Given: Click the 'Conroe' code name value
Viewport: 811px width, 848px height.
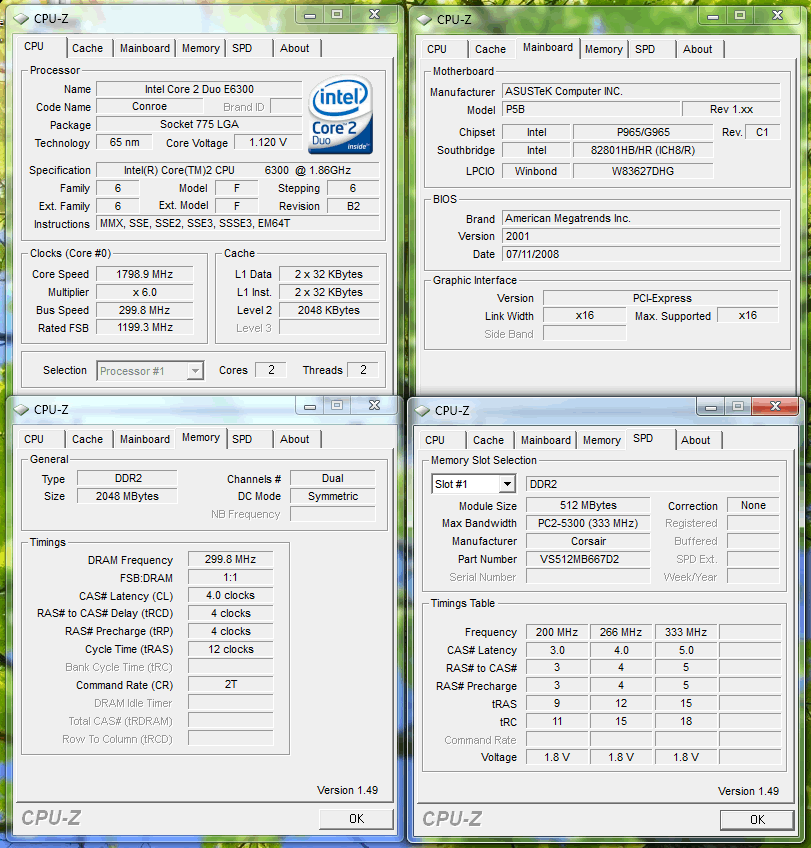Looking at the screenshot, I should [149, 107].
